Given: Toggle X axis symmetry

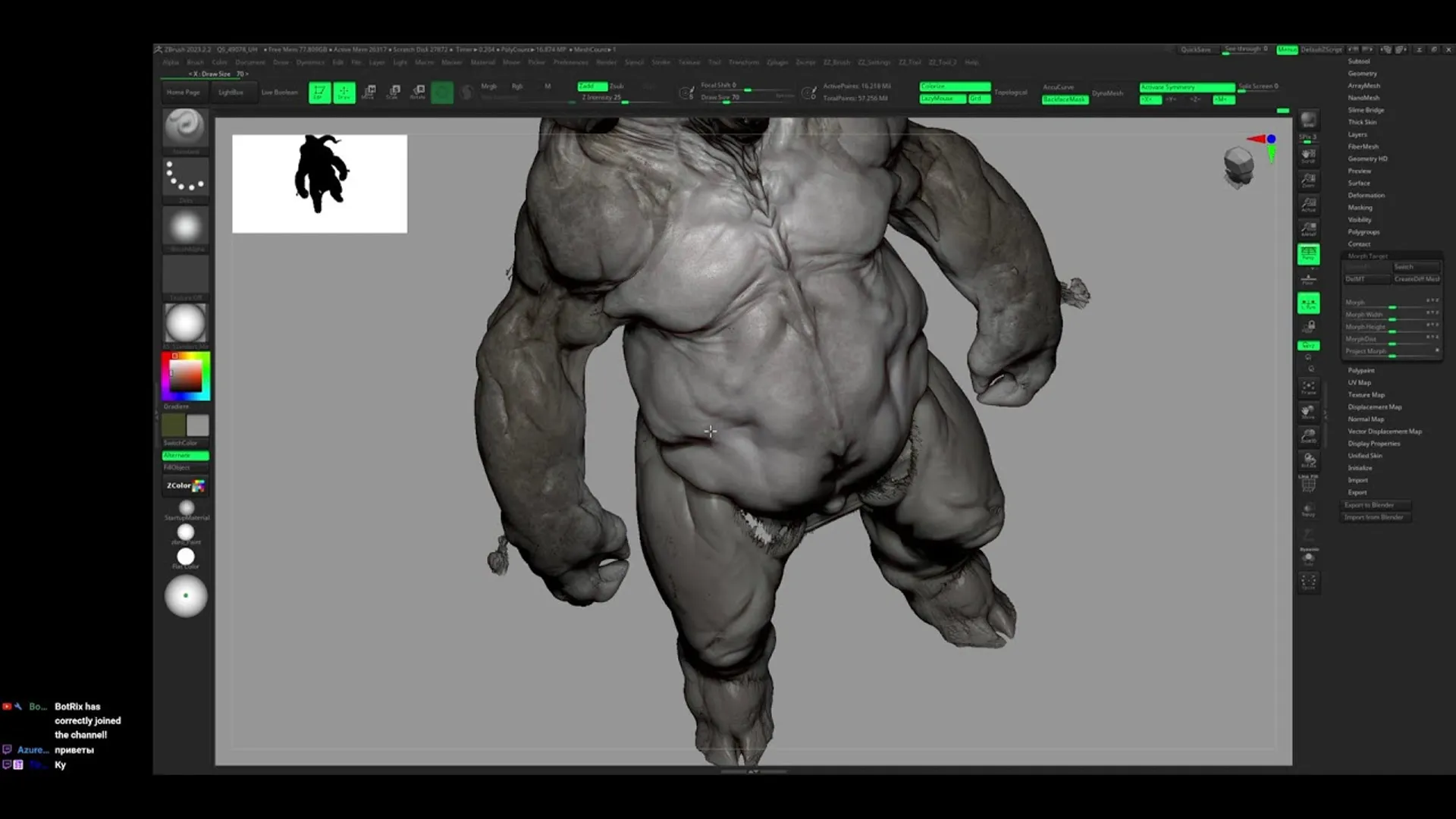Looking at the screenshot, I should (x=1150, y=99).
